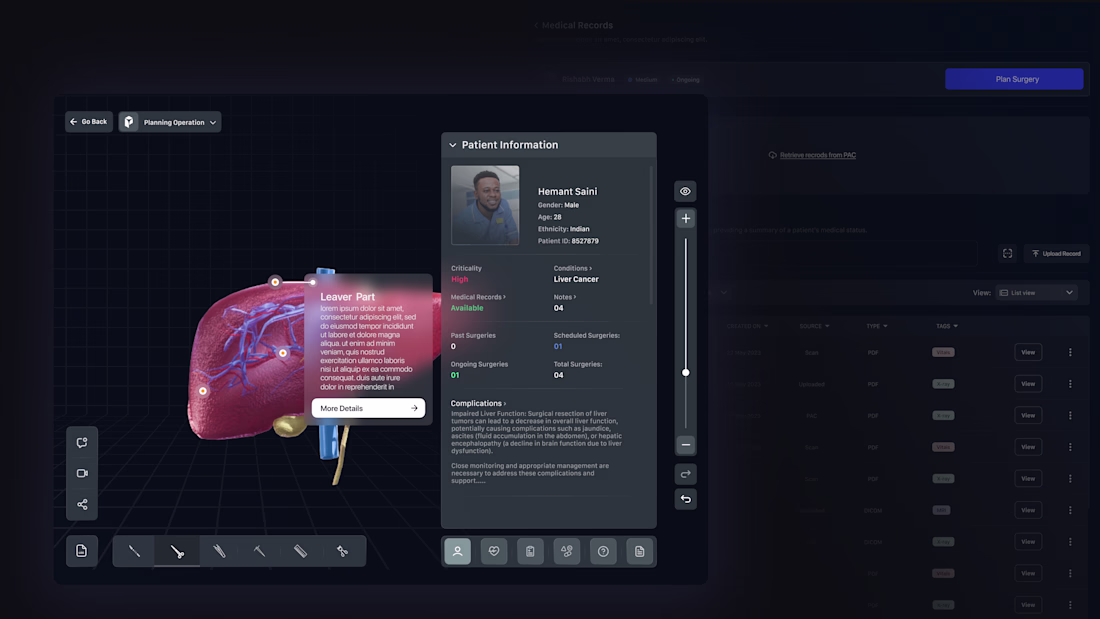Start video recording with camera icon
This screenshot has width=1100, height=619.
[x=82, y=473]
